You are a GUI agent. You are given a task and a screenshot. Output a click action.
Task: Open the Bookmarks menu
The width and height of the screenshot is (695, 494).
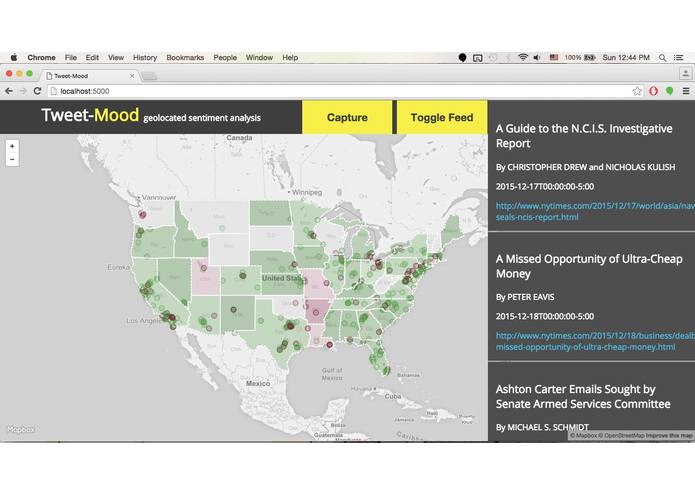[x=185, y=58]
